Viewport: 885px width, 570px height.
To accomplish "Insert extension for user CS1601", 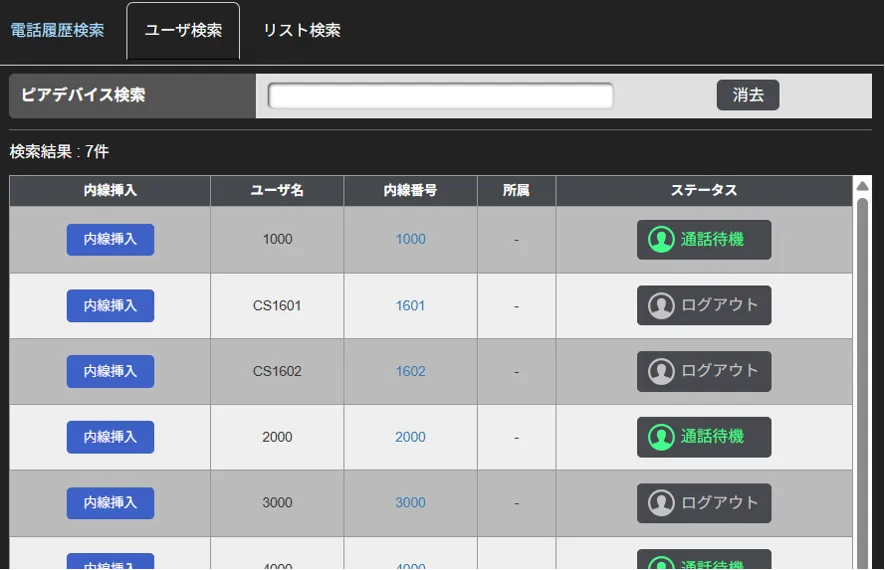I will pos(110,306).
